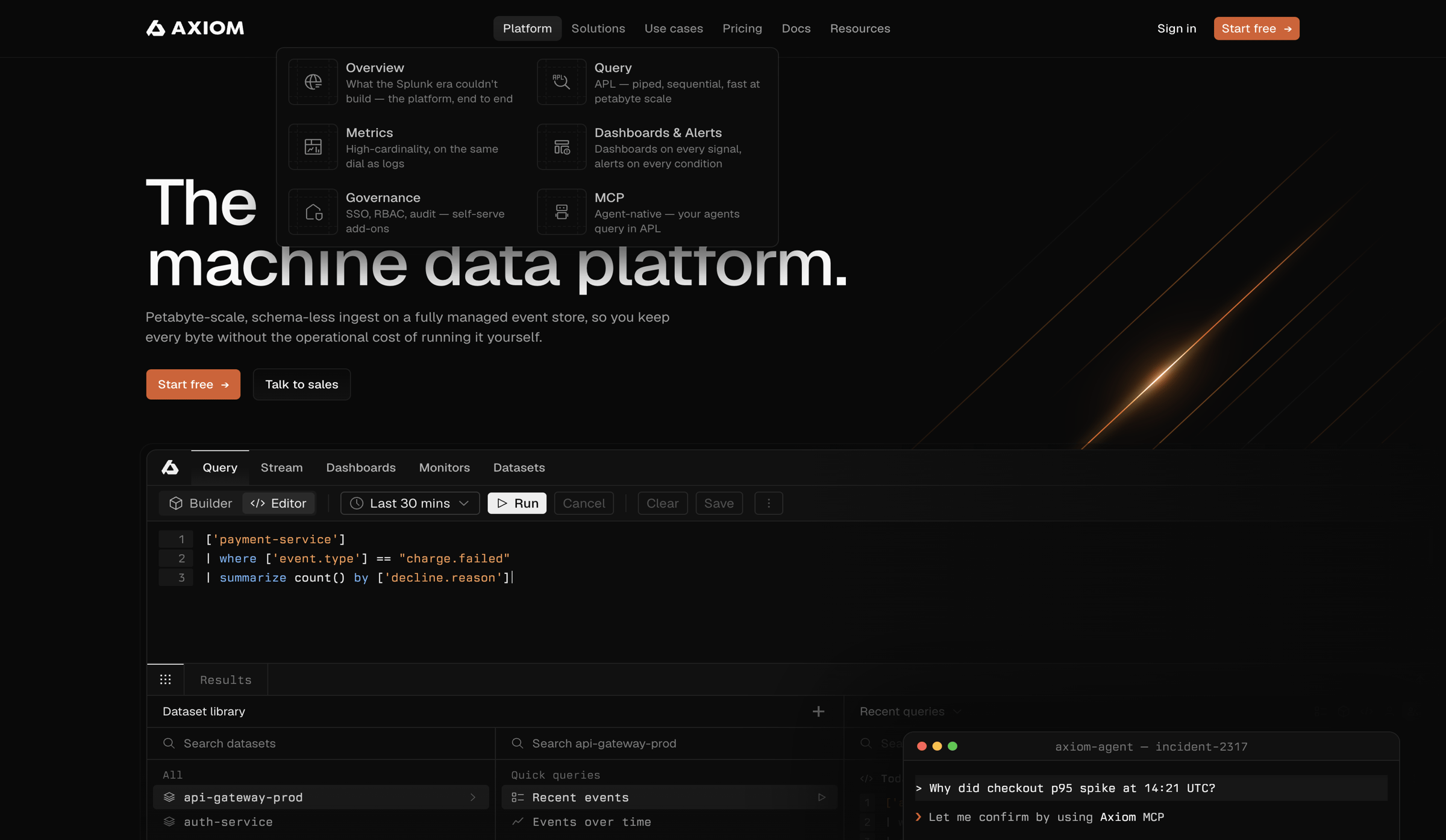Open the Solutions menu
The image size is (1446, 840).
coord(598,28)
